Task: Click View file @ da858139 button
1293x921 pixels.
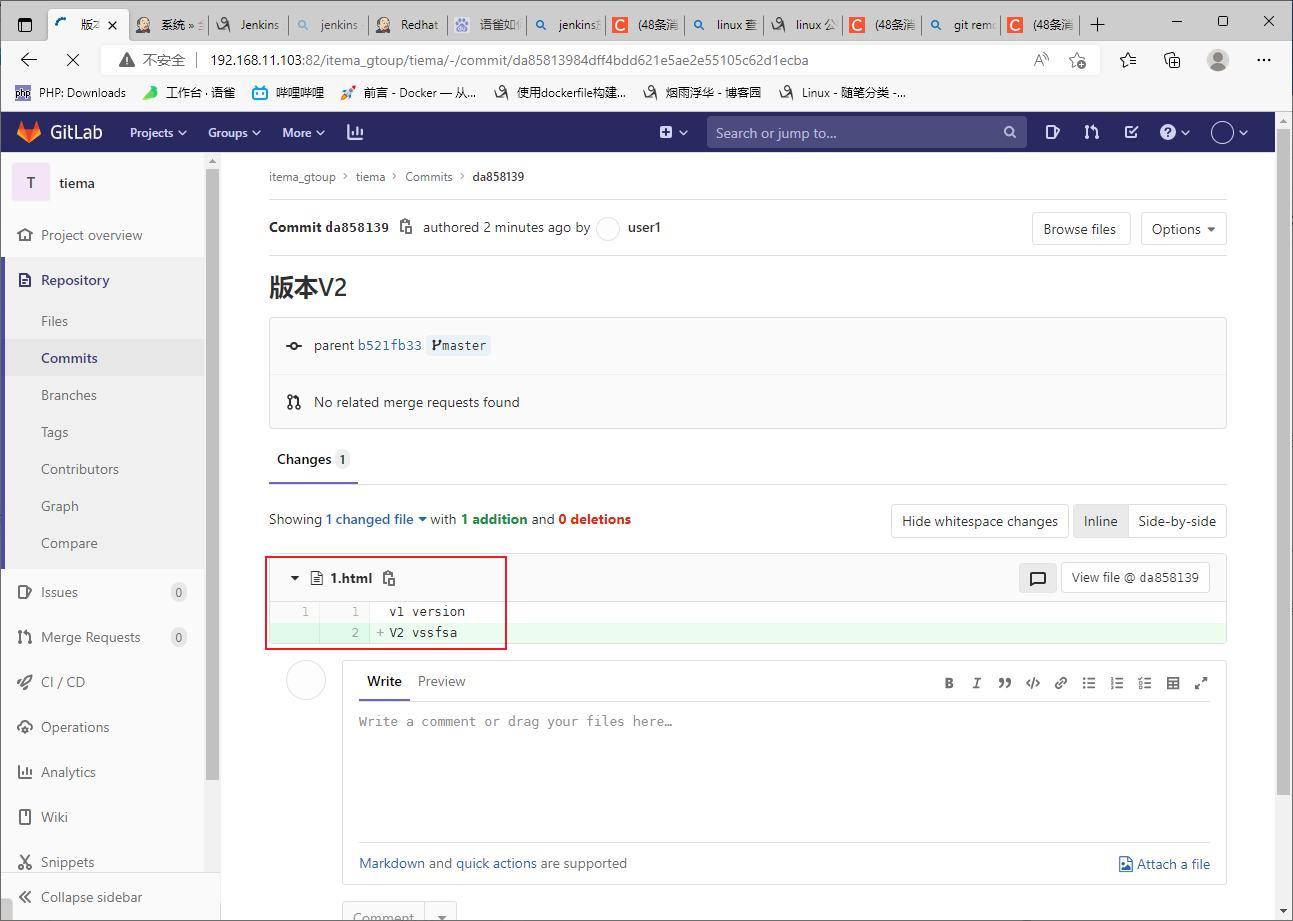Action: (1135, 577)
